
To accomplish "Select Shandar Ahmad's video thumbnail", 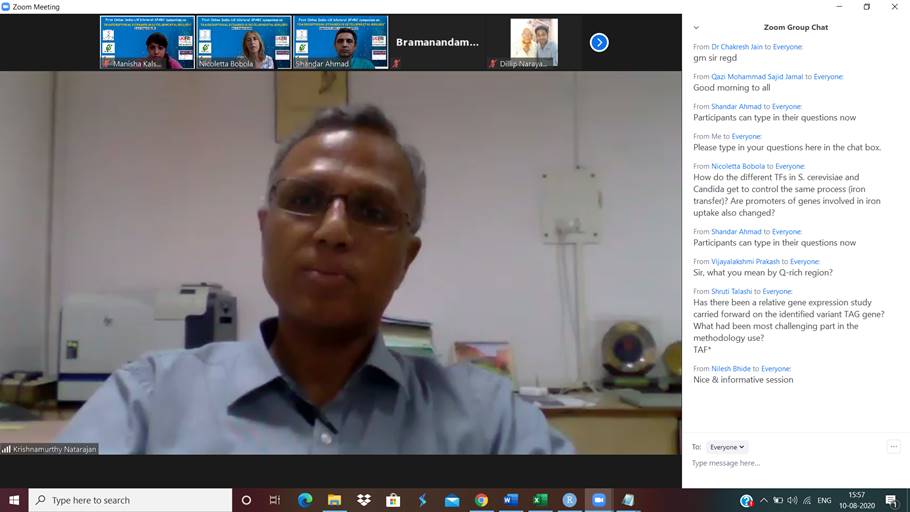I will point(340,42).
